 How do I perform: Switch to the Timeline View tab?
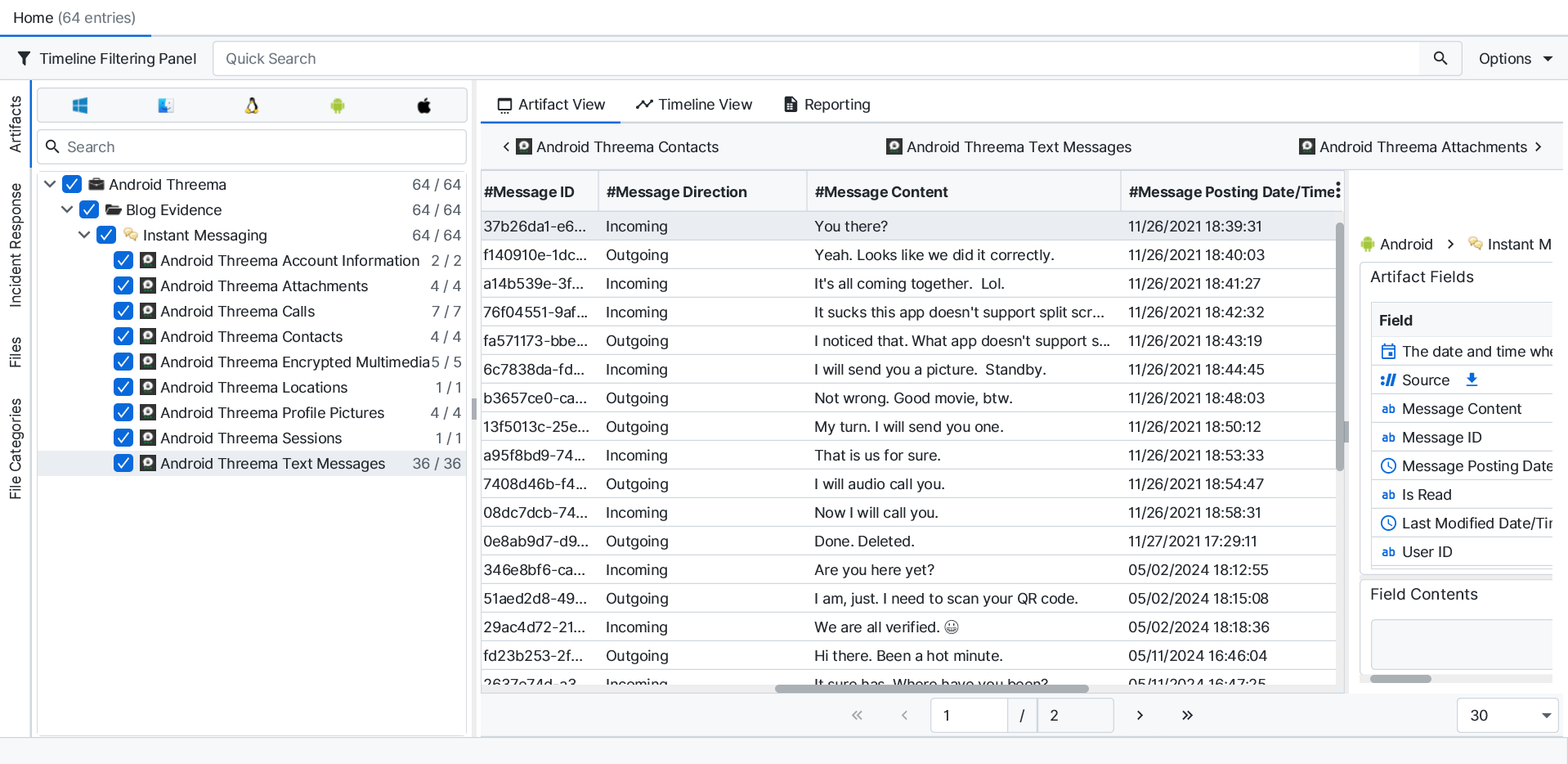click(694, 105)
